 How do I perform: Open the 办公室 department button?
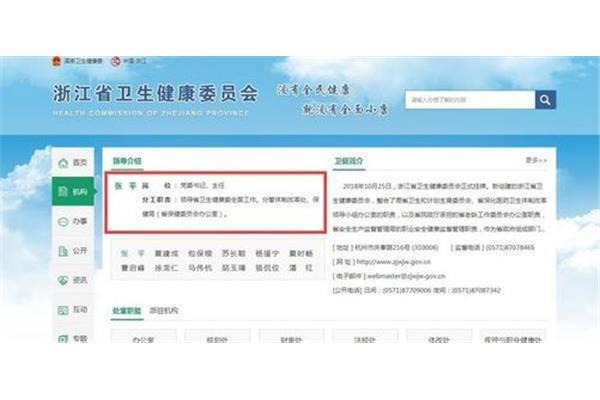143,337
